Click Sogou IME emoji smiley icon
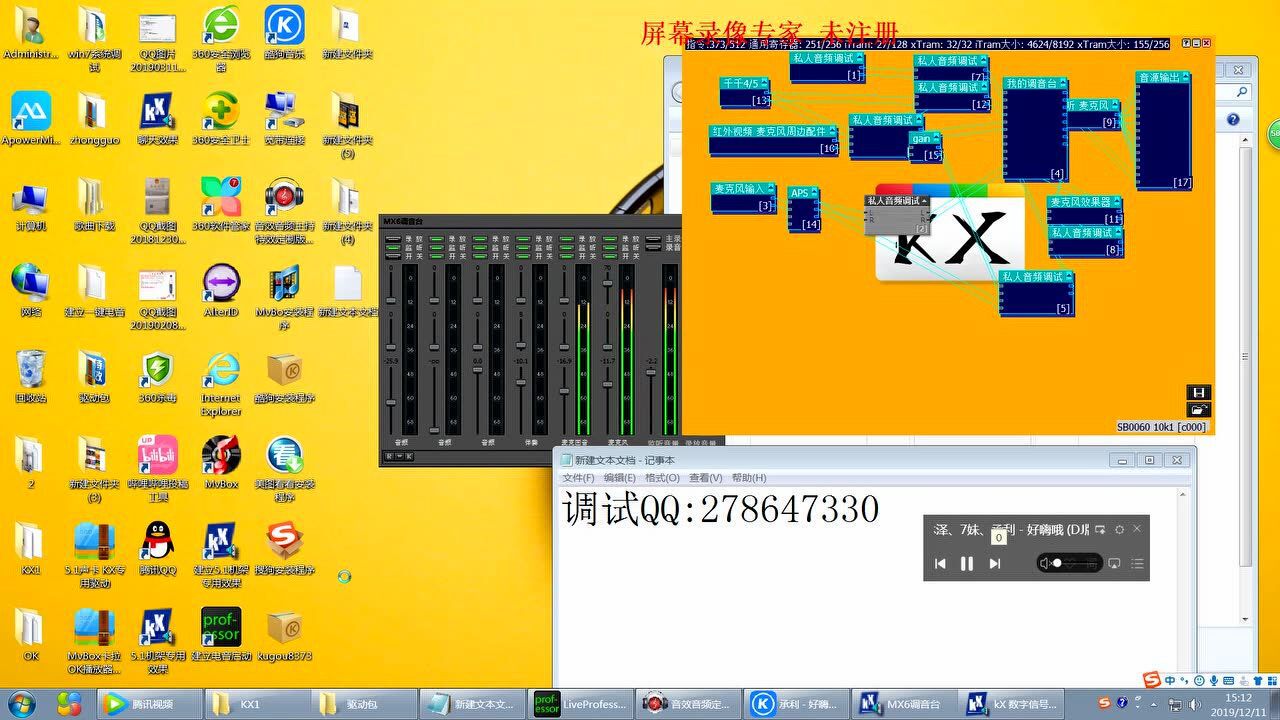 [1199, 680]
